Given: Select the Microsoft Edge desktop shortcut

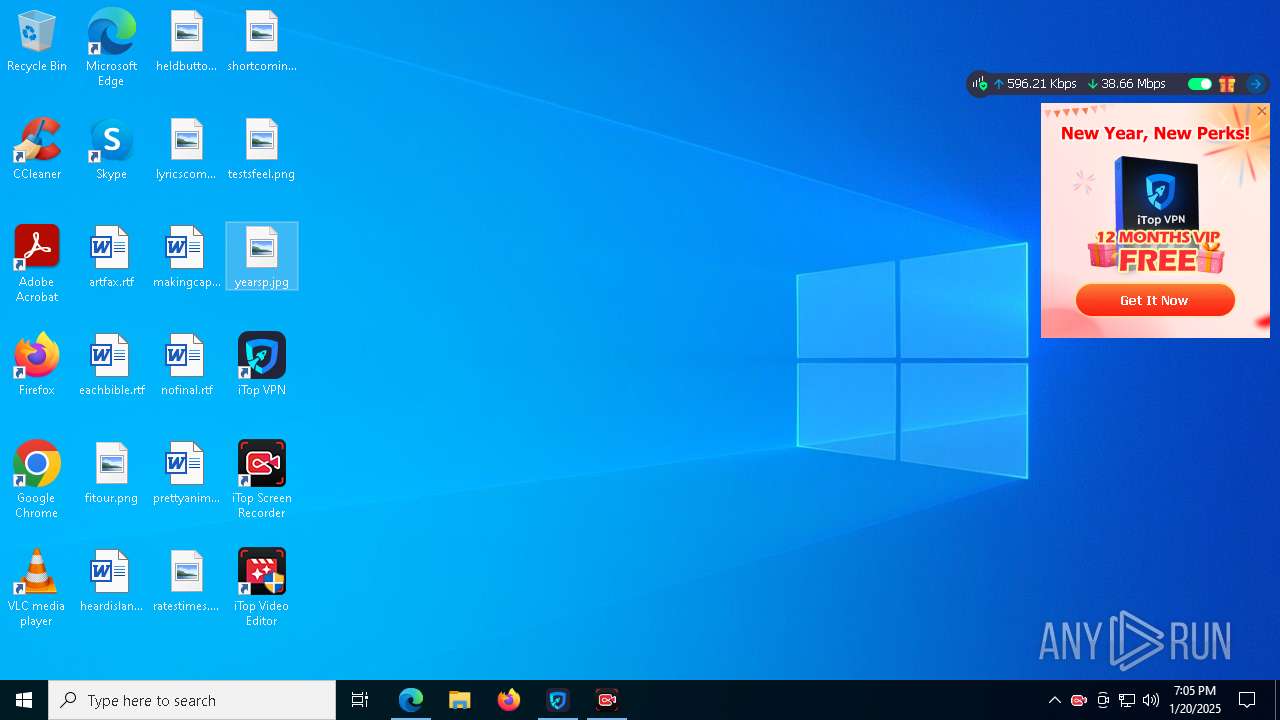Looking at the screenshot, I should tap(111, 47).
